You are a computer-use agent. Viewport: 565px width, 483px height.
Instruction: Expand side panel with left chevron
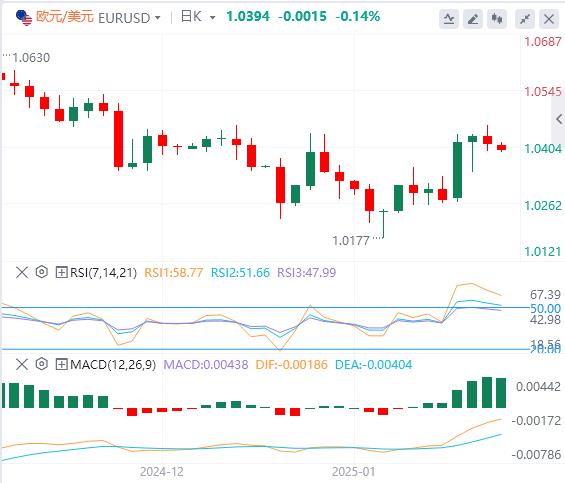point(559,119)
